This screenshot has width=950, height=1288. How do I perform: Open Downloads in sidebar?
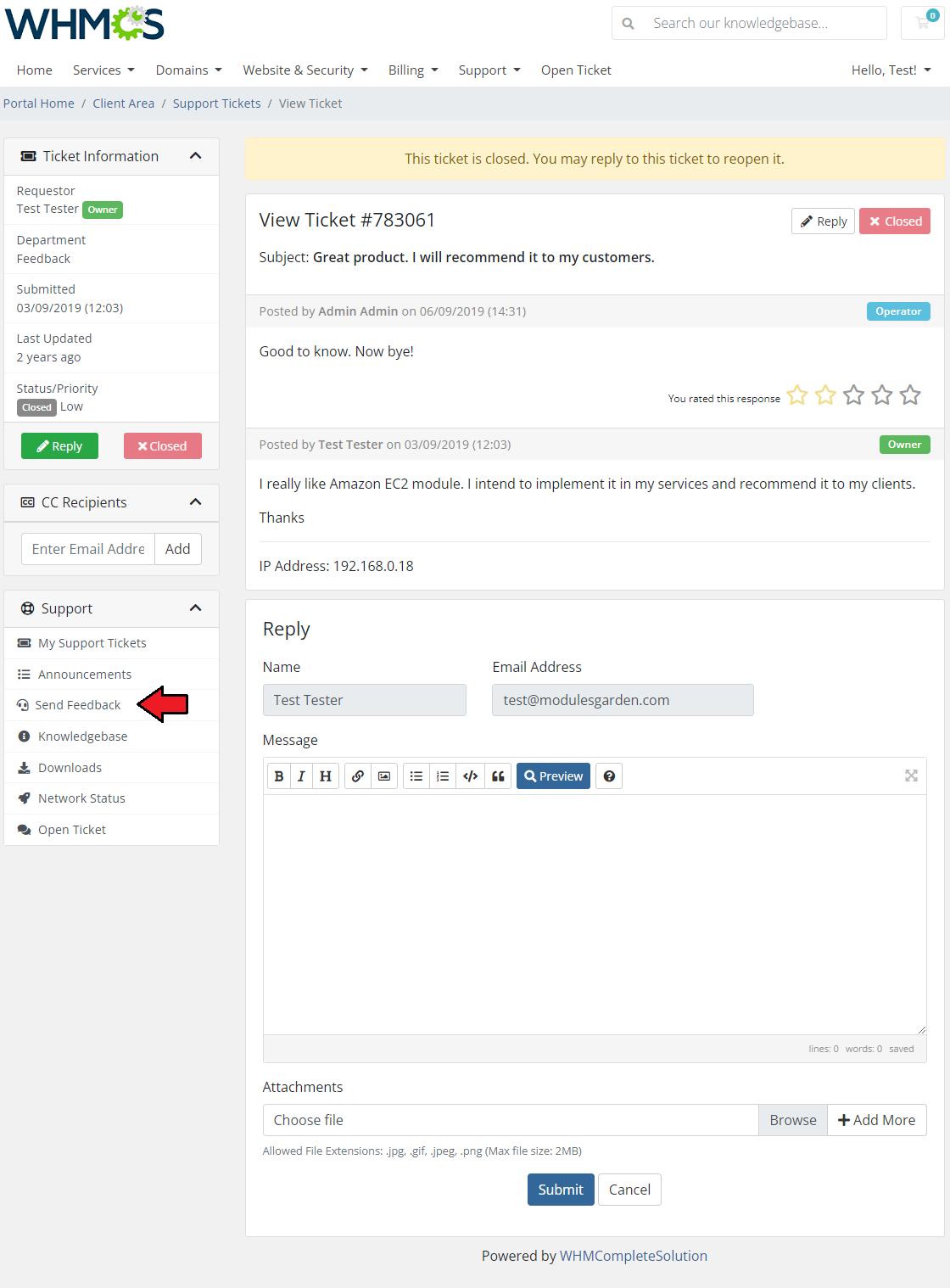click(x=111, y=768)
